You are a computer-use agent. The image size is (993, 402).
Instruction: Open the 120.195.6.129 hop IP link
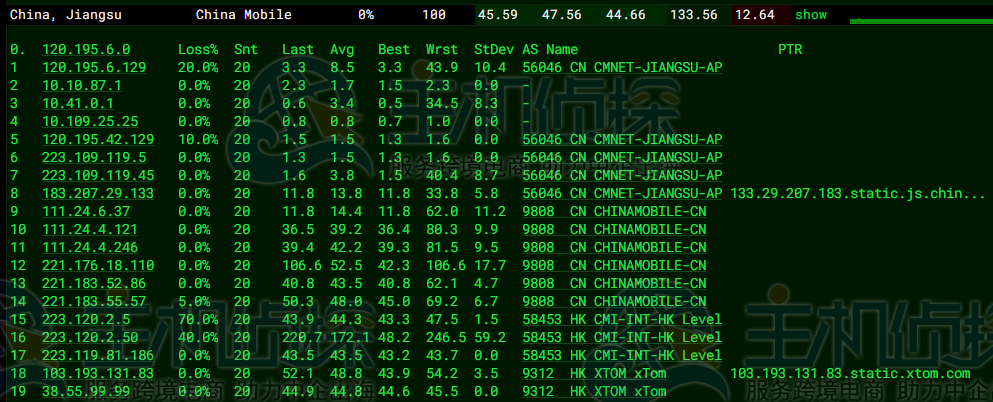[94, 67]
